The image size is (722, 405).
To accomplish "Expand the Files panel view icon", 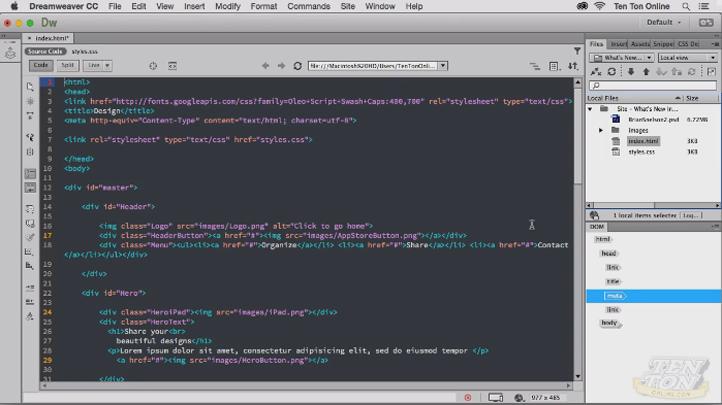I will click(x=711, y=72).
